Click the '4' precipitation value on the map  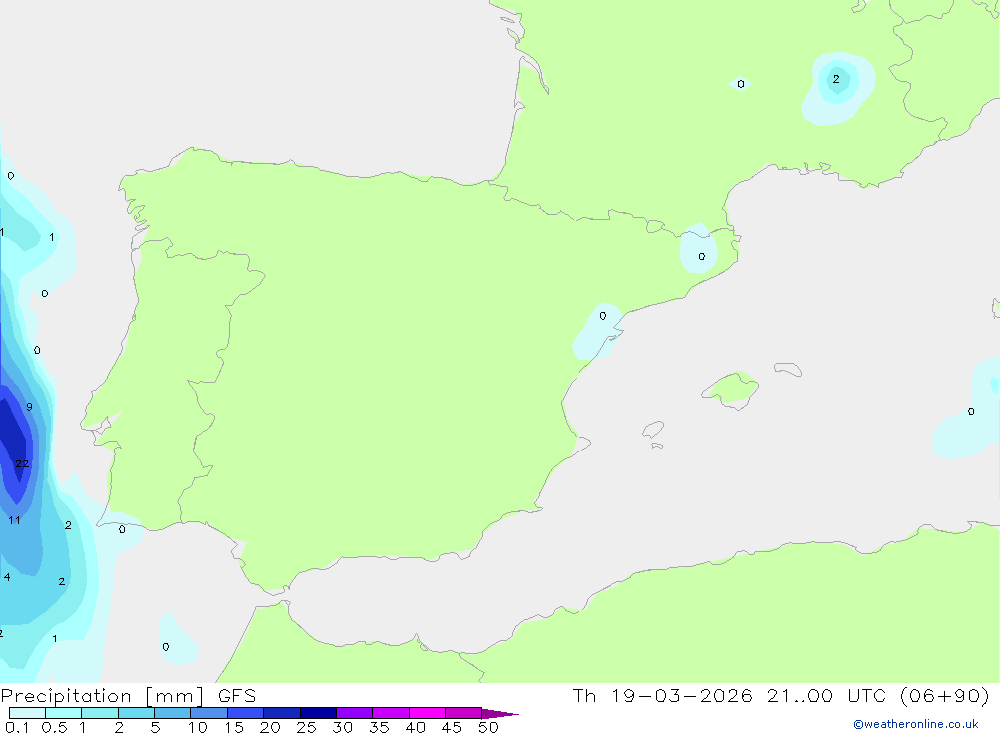(x=7, y=577)
